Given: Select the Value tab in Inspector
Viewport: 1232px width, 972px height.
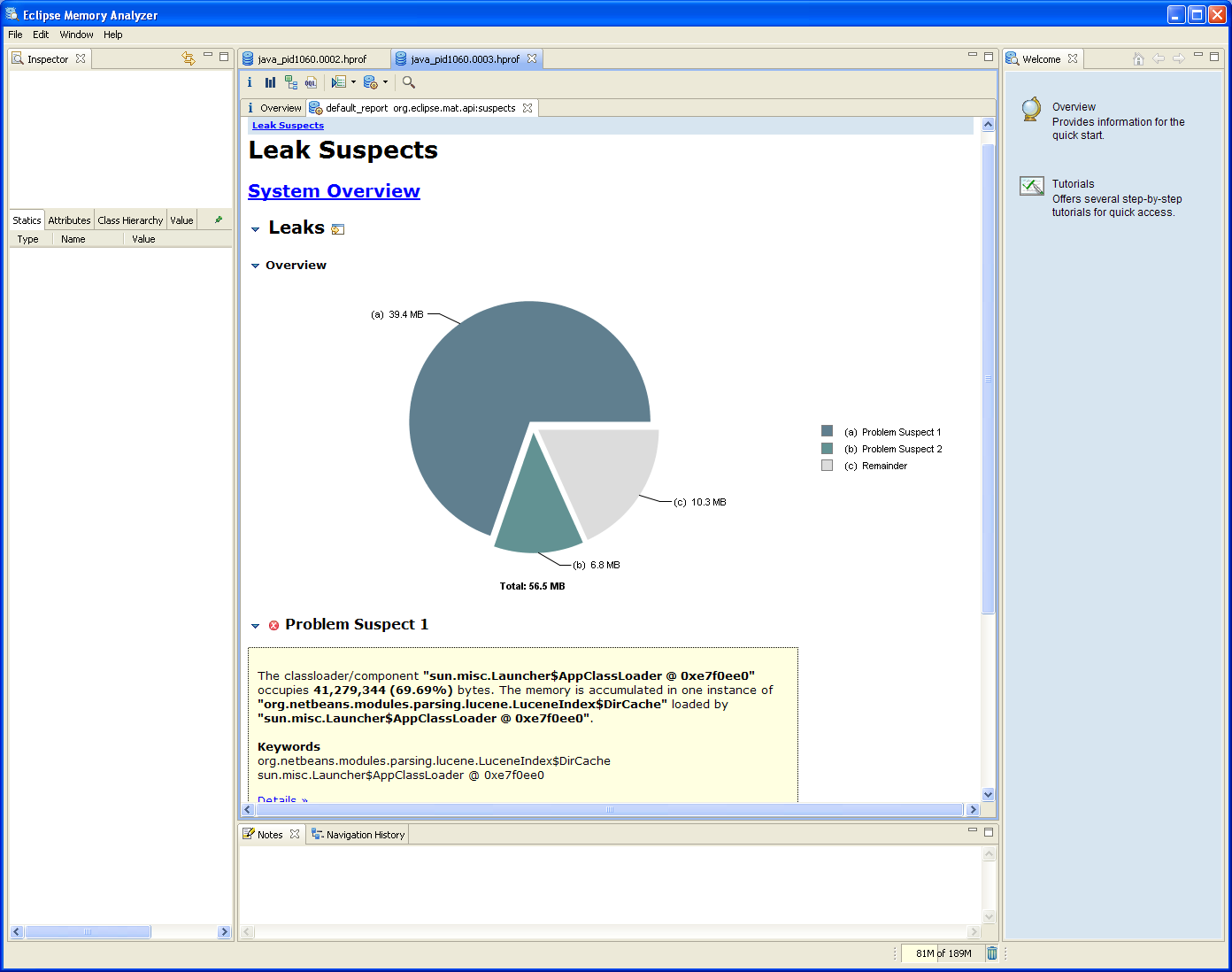Looking at the screenshot, I should click(x=181, y=220).
